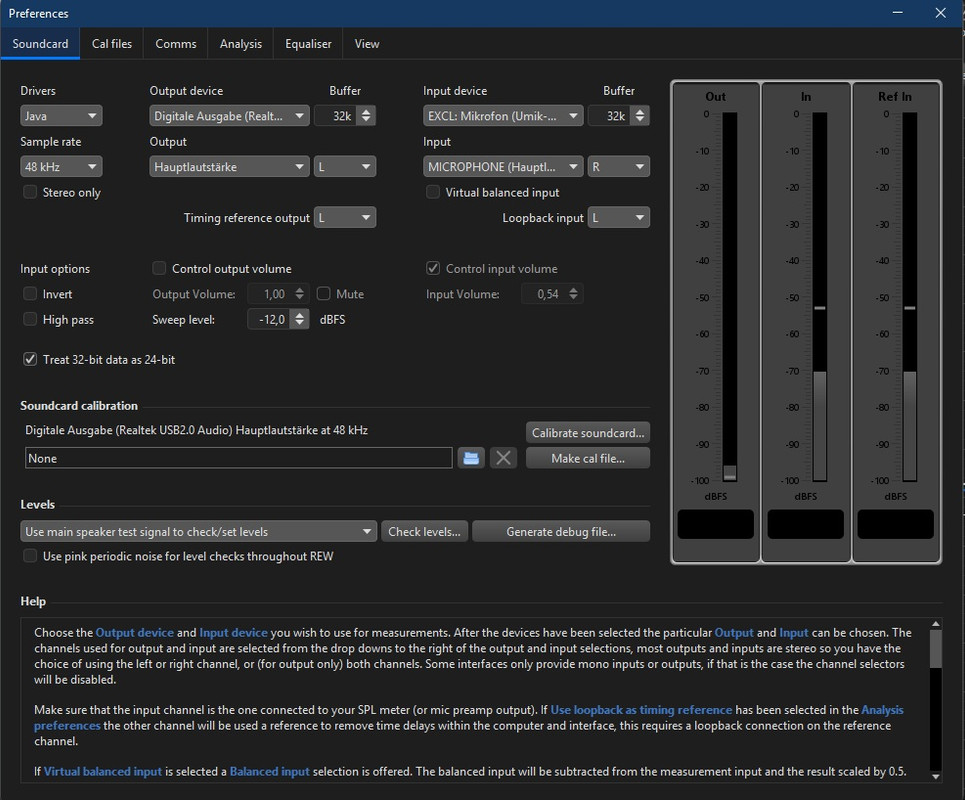Viewport: 965px width, 800px height.
Task: Open Timing reference output dropdown
Action: (345, 217)
